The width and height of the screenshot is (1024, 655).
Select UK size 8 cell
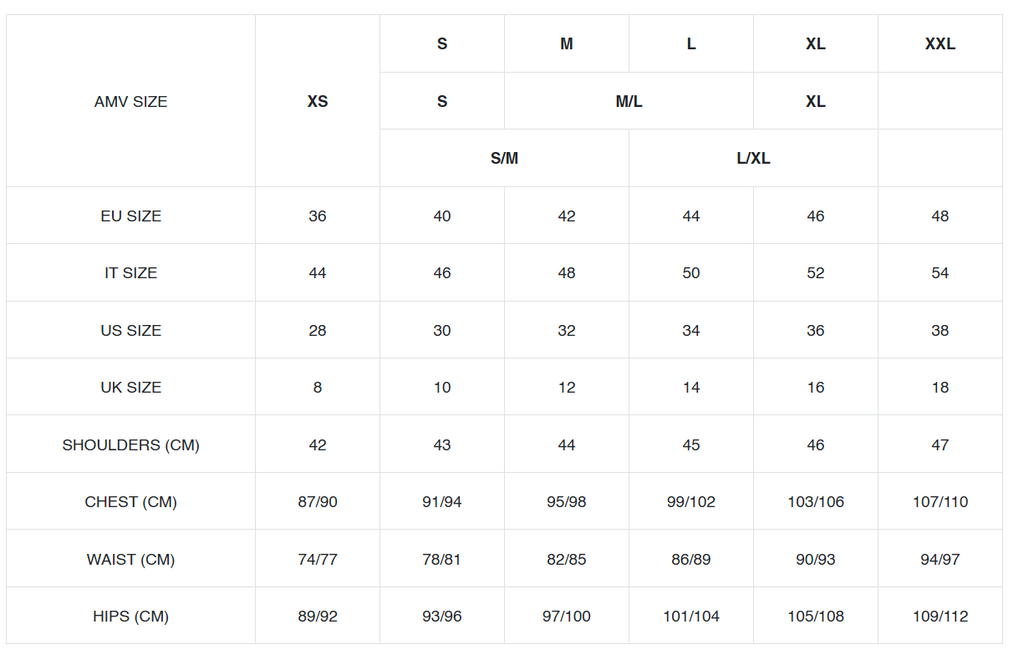click(x=317, y=387)
